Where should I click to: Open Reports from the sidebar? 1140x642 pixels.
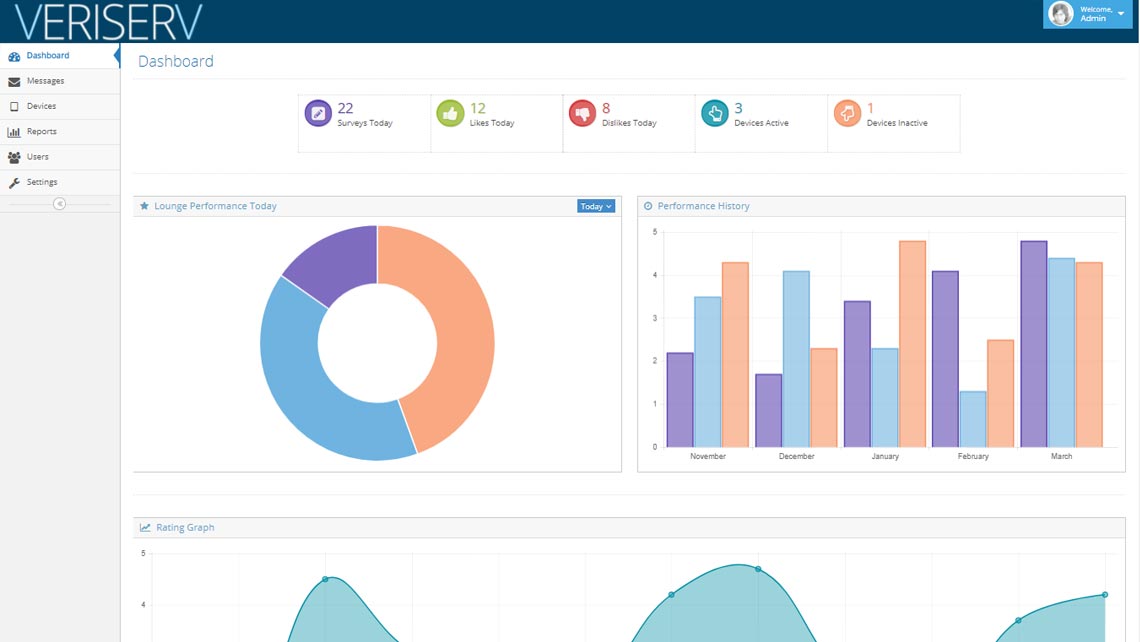click(41, 132)
